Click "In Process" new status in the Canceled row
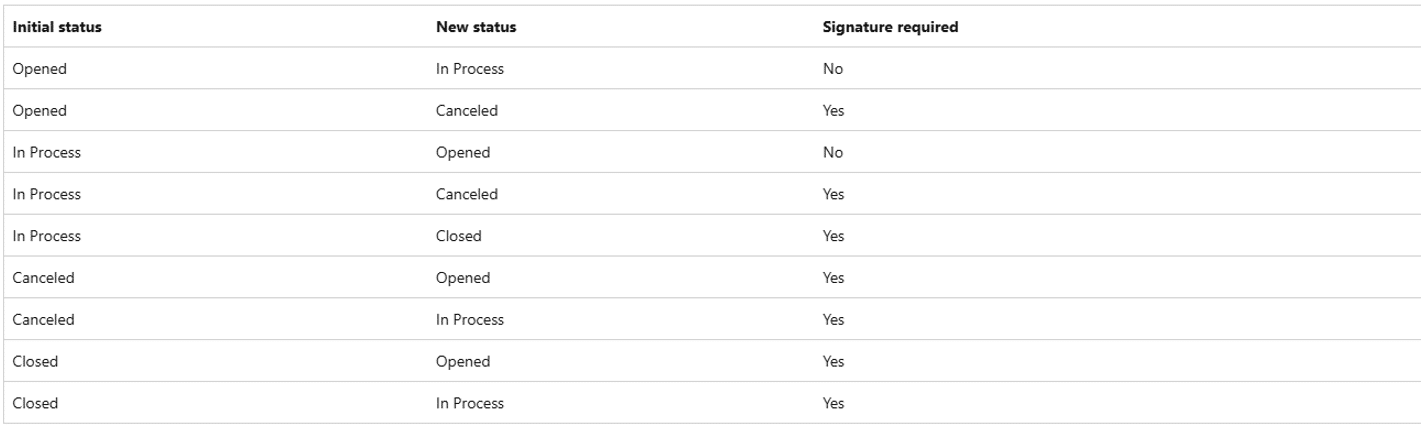 (470, 320)
